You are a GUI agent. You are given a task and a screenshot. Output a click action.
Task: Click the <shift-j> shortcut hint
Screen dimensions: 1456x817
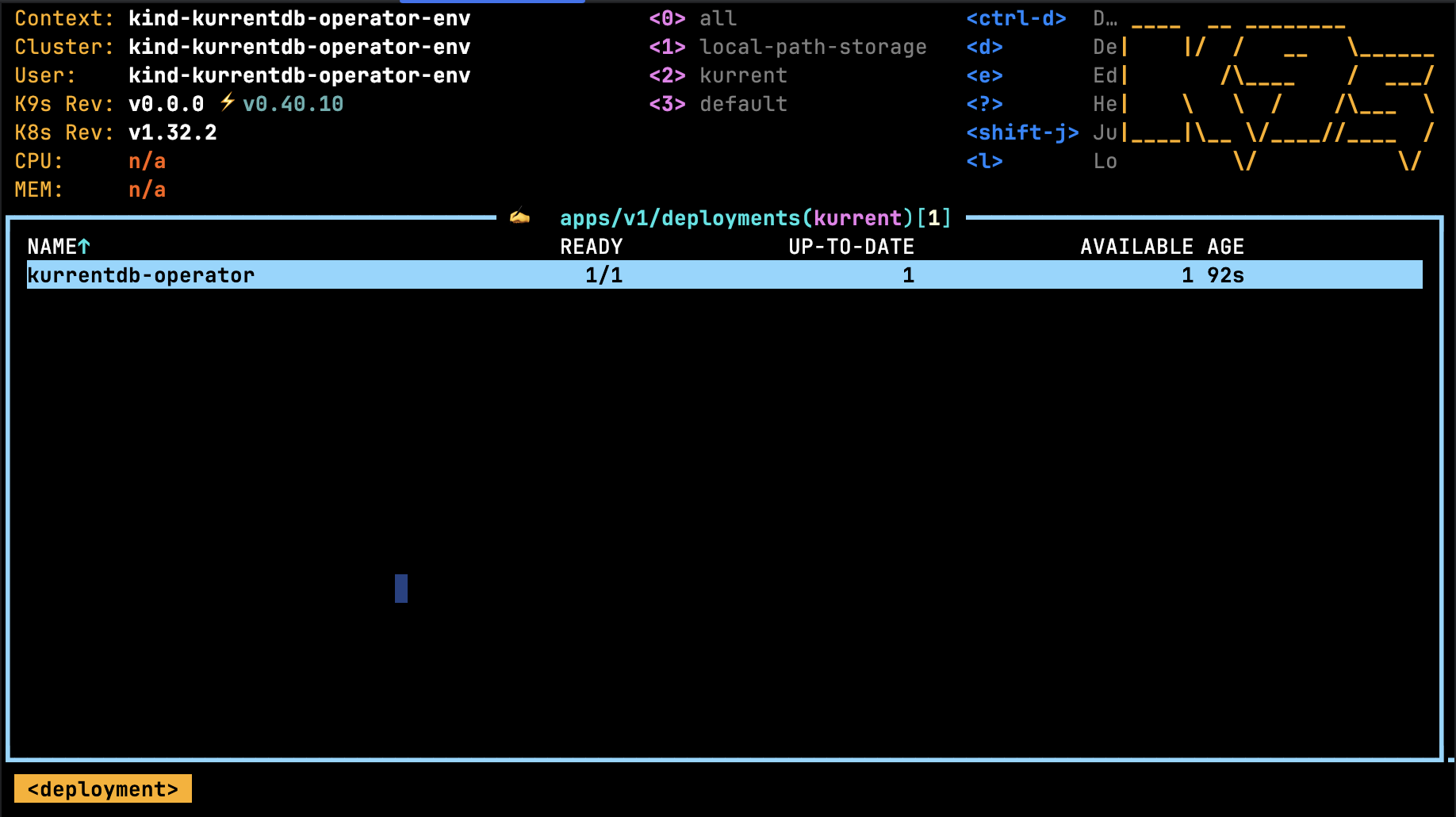[1021, 132]
